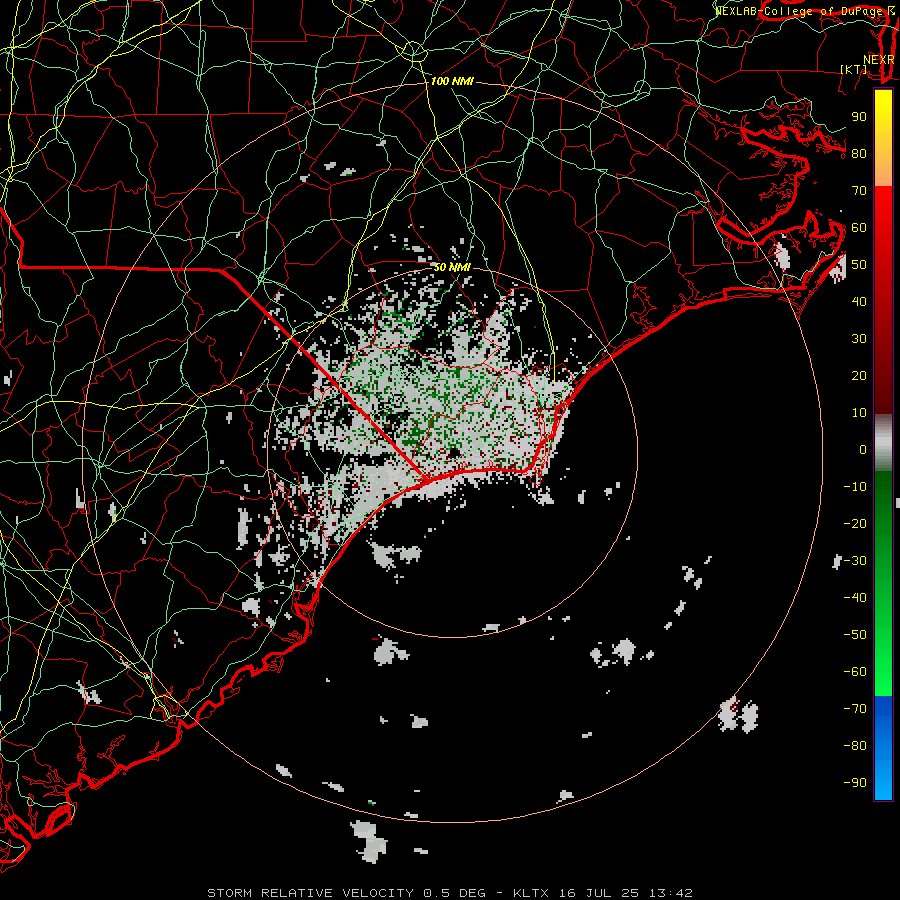Click the [KT] units label
The image size is (900, 900).
[x=854, y=69]
